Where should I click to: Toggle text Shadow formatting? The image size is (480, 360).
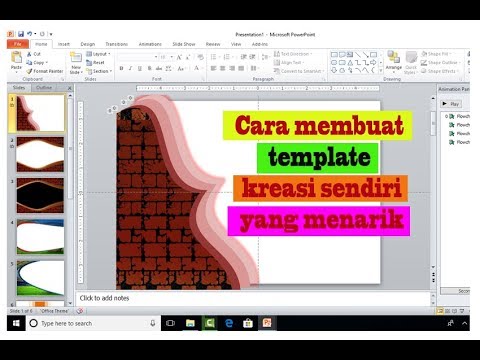pos(149,68)
